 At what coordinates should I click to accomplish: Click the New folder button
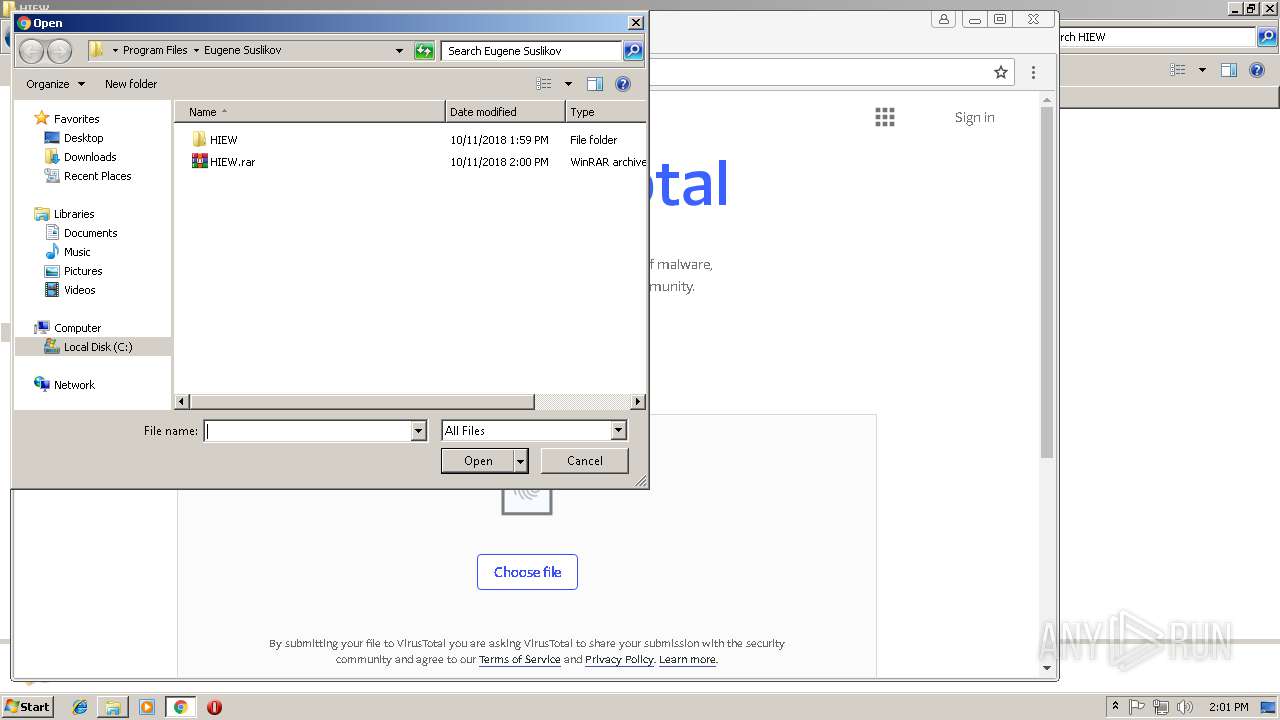coord(131,84)
